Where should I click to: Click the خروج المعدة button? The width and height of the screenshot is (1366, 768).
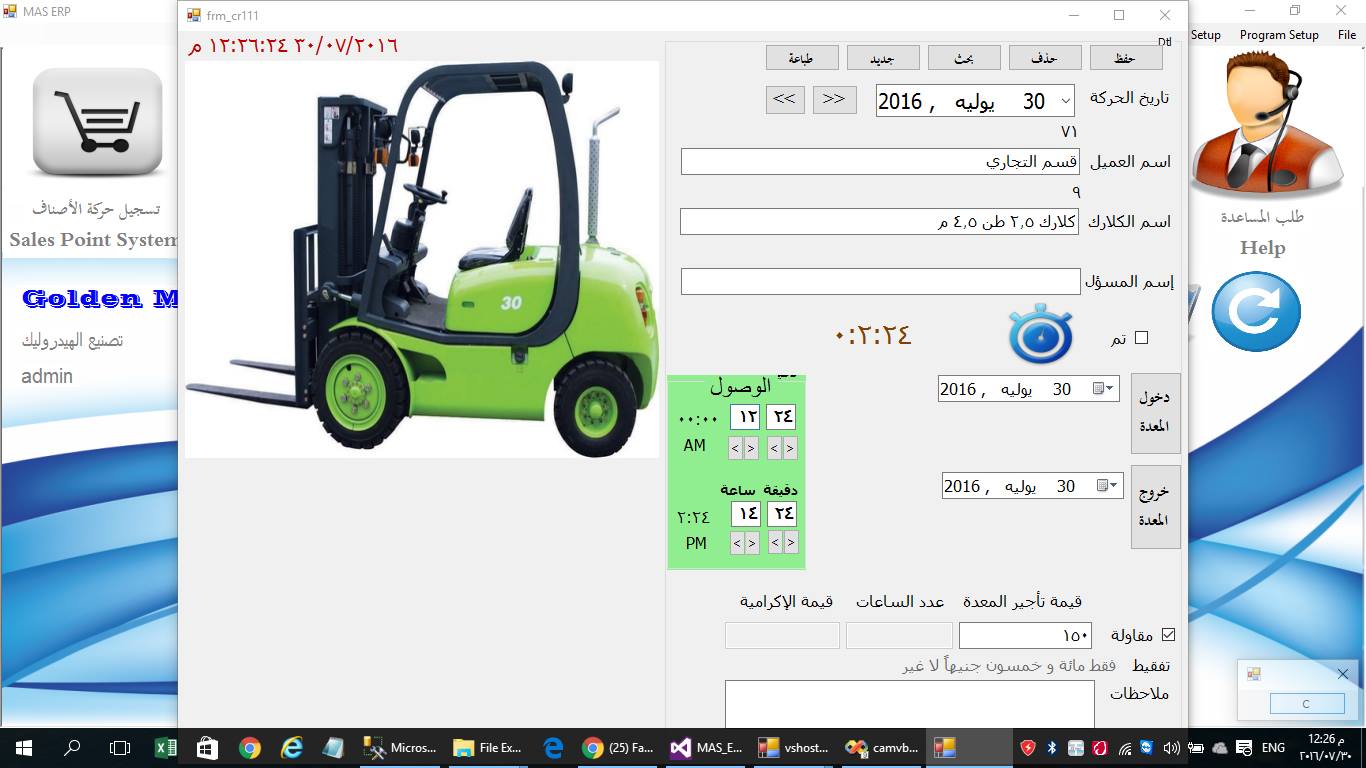click(x=1155, y=507)
